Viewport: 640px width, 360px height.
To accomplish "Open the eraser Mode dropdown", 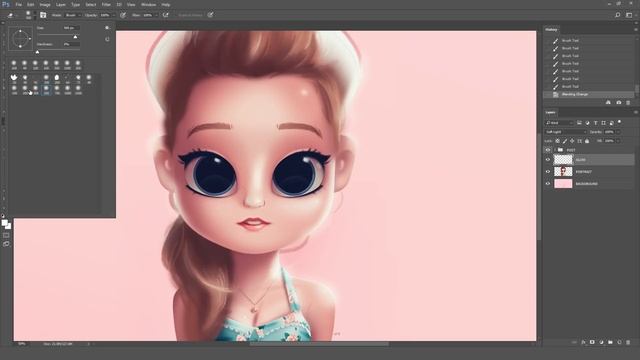I will 73,15.
